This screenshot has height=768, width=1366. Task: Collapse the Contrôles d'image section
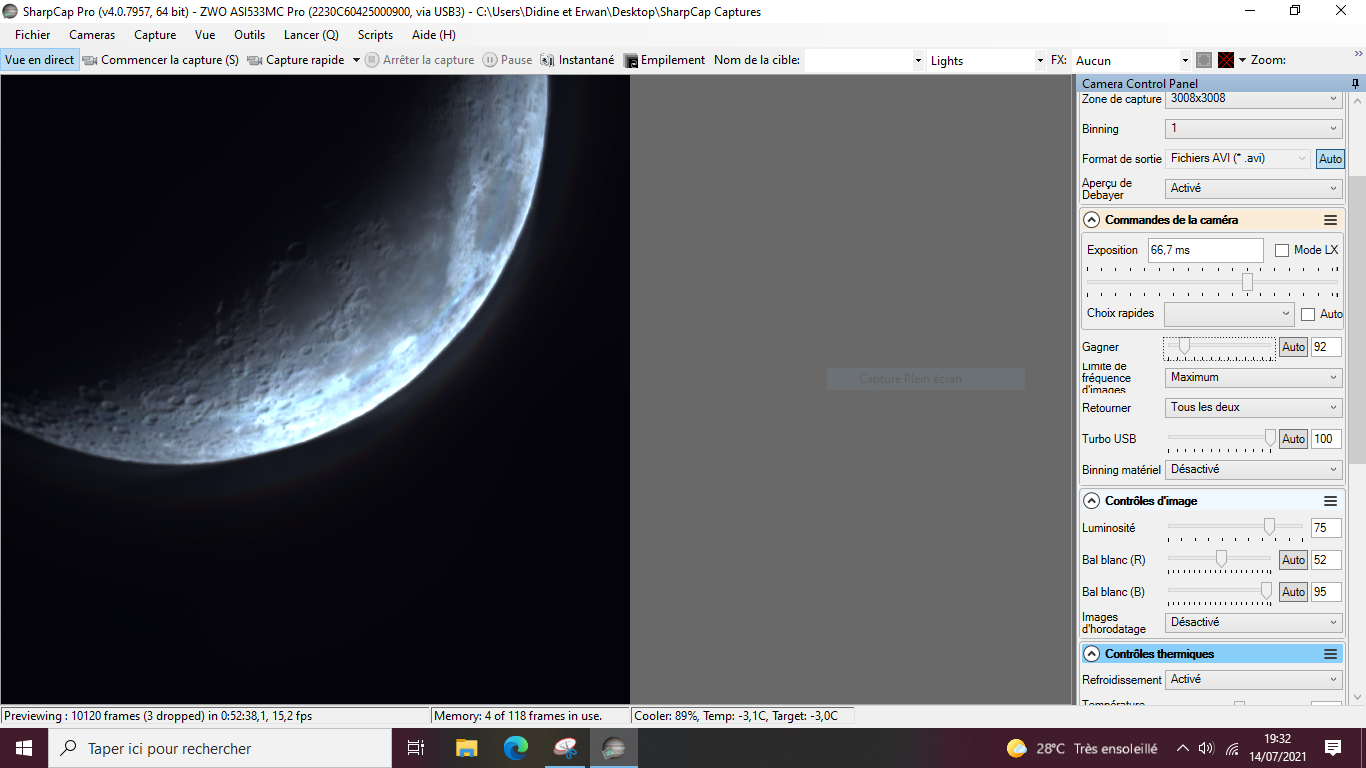point(1091,501)
